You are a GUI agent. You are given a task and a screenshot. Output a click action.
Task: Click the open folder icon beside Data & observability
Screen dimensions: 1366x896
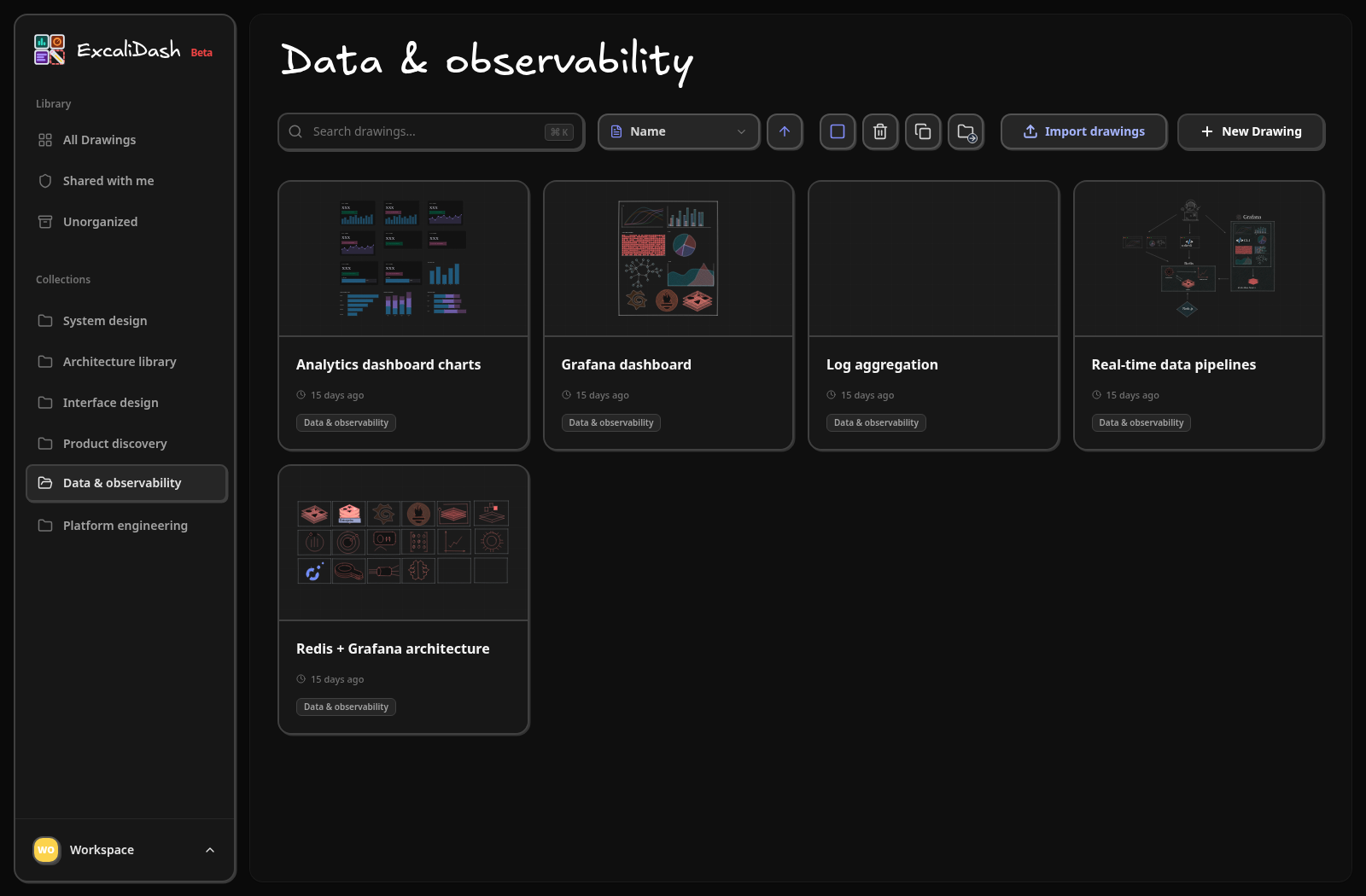pyautogui.click(x=45, y=483)
